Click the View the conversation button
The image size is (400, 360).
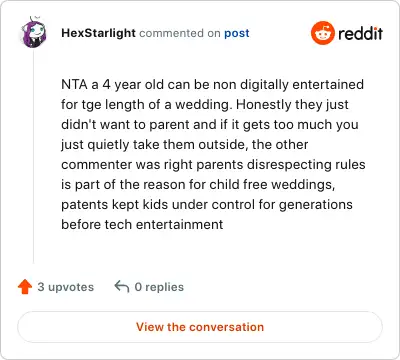point(200,327)
